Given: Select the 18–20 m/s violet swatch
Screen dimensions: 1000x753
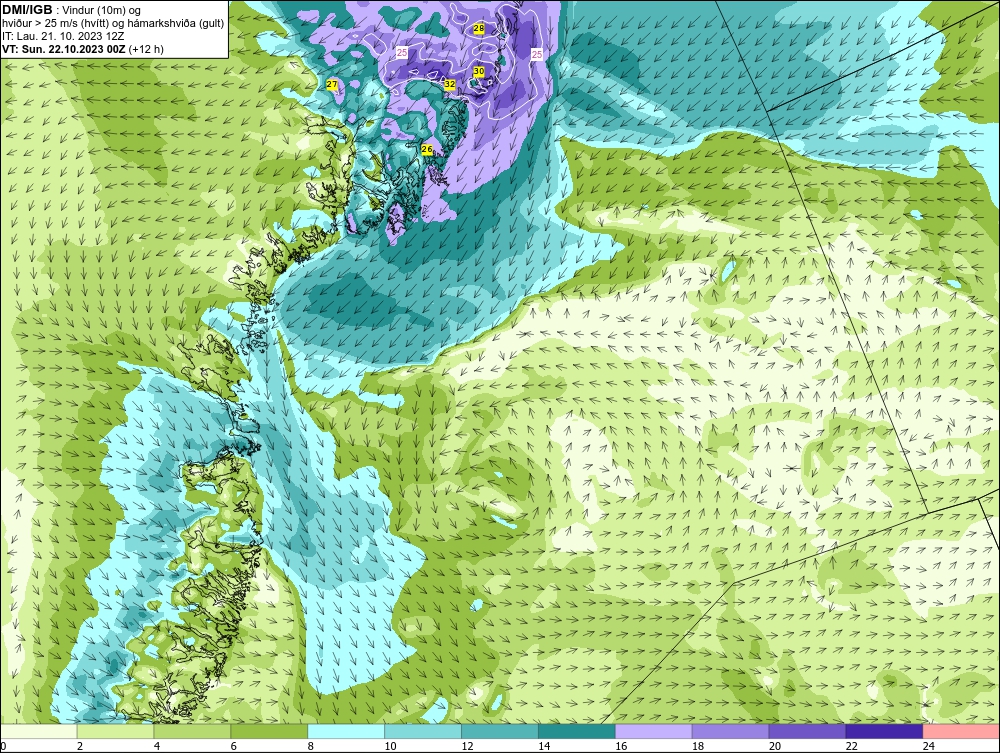Looking at the screenshot, I should pyautogui.click(x=730, y=731).
